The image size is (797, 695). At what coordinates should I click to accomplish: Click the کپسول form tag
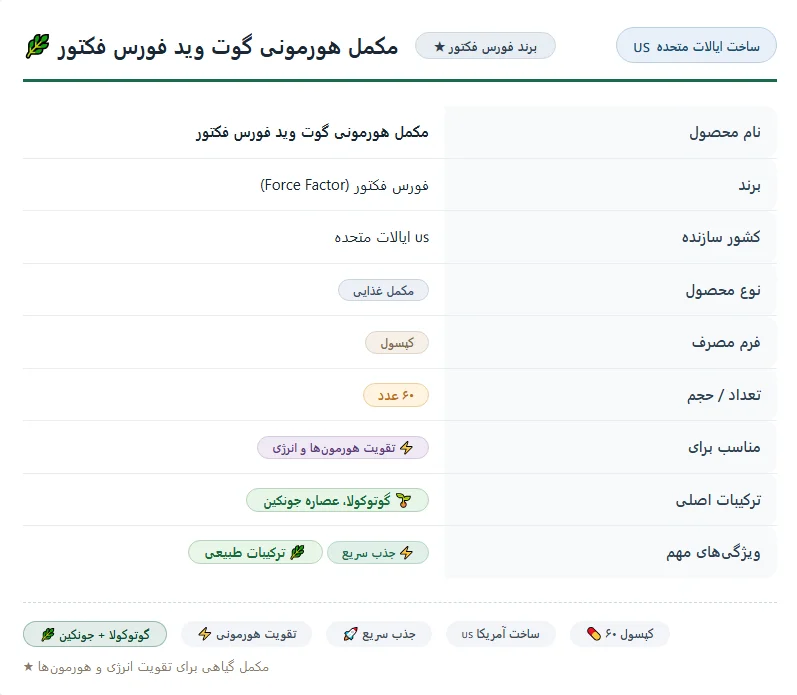point(397,343)
